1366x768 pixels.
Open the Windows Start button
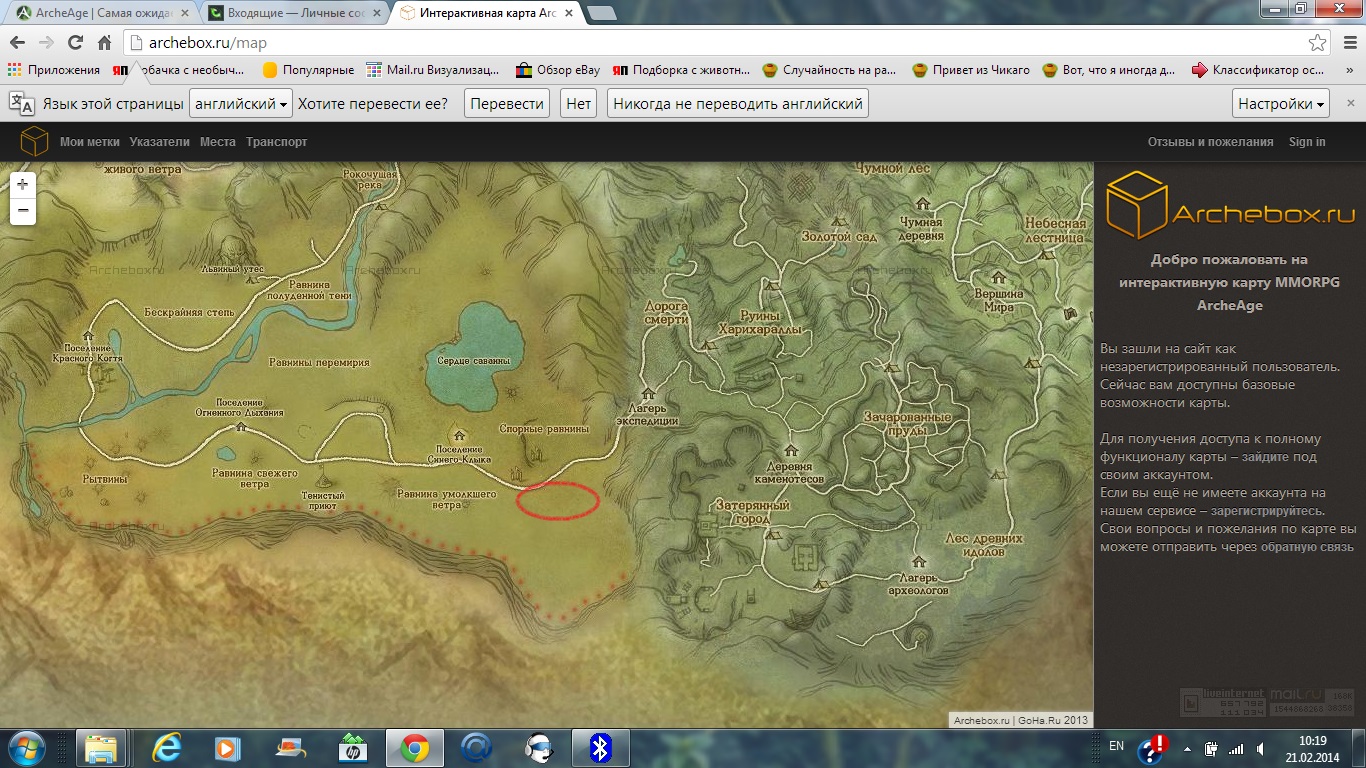tap(27, 747)
